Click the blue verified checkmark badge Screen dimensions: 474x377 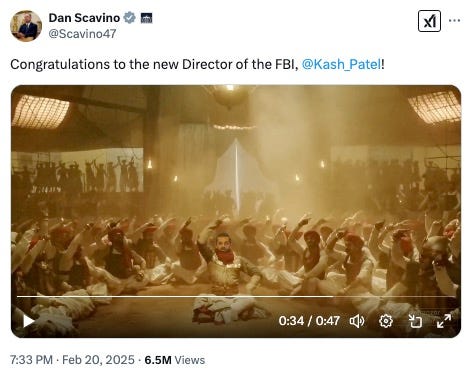click(129, 18)
